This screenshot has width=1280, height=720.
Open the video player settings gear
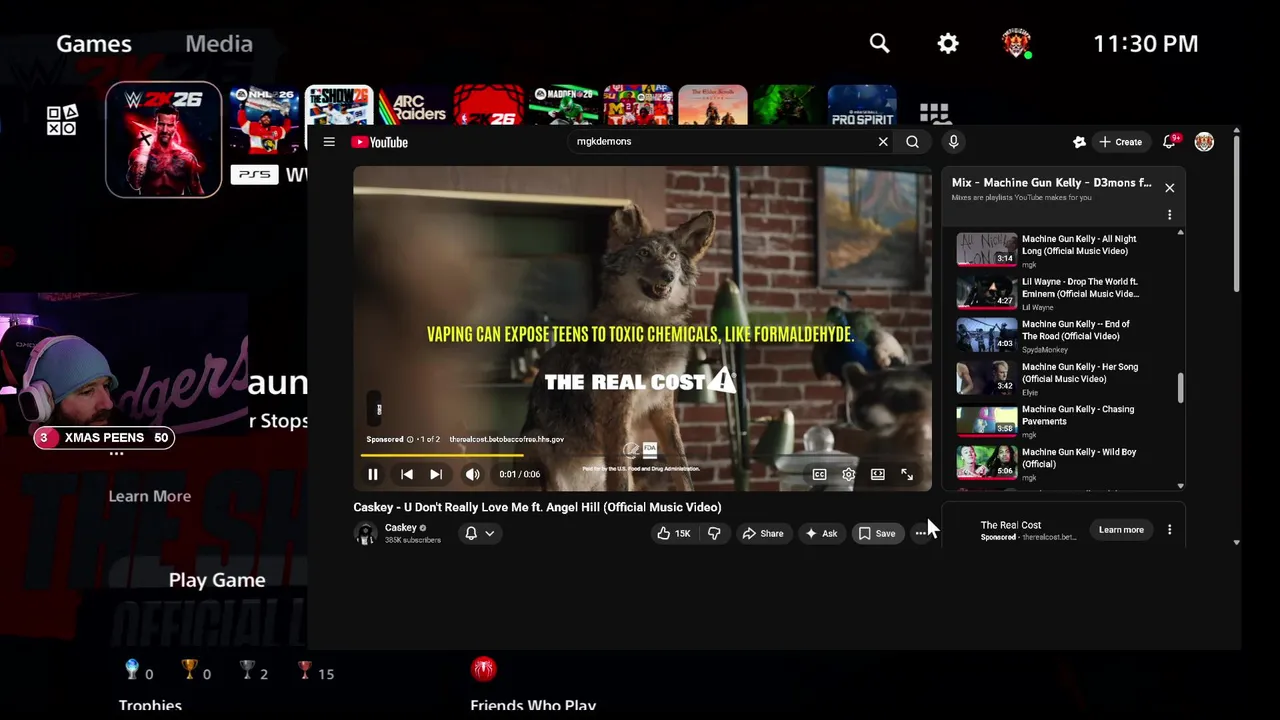click(x=848, y=474)
